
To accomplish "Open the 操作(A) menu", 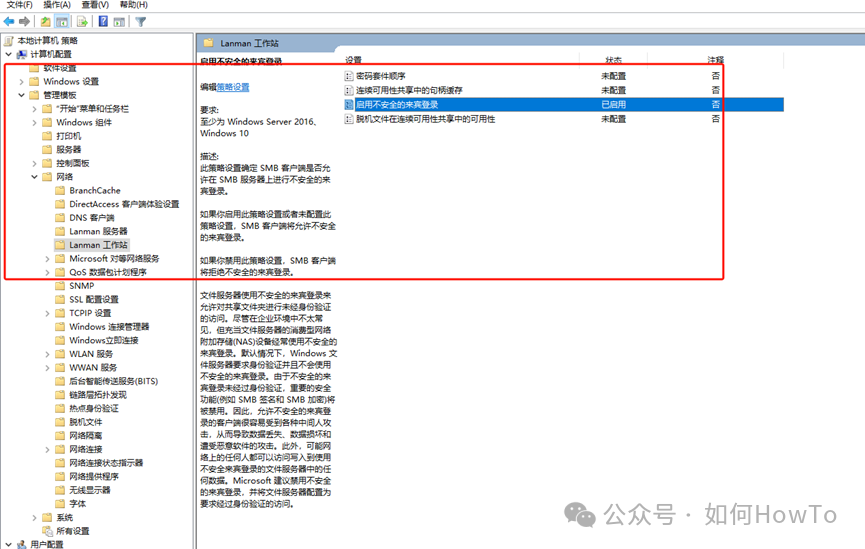I will click(x=57, y=4).
